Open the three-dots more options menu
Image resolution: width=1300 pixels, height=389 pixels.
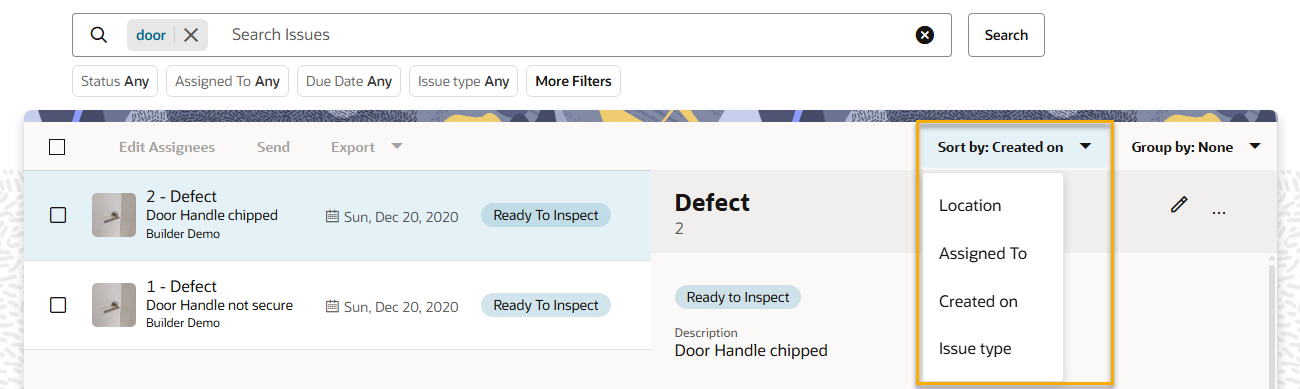pyautogui.click(x=1218, y=213)
